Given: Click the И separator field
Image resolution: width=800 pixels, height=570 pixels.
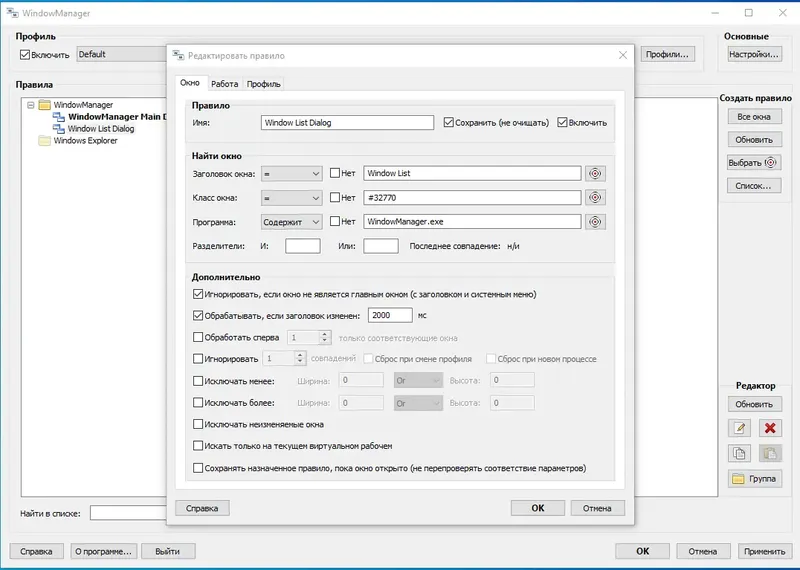Looking at the screenshot, I should pyautogui.click(x=303, y=246).
